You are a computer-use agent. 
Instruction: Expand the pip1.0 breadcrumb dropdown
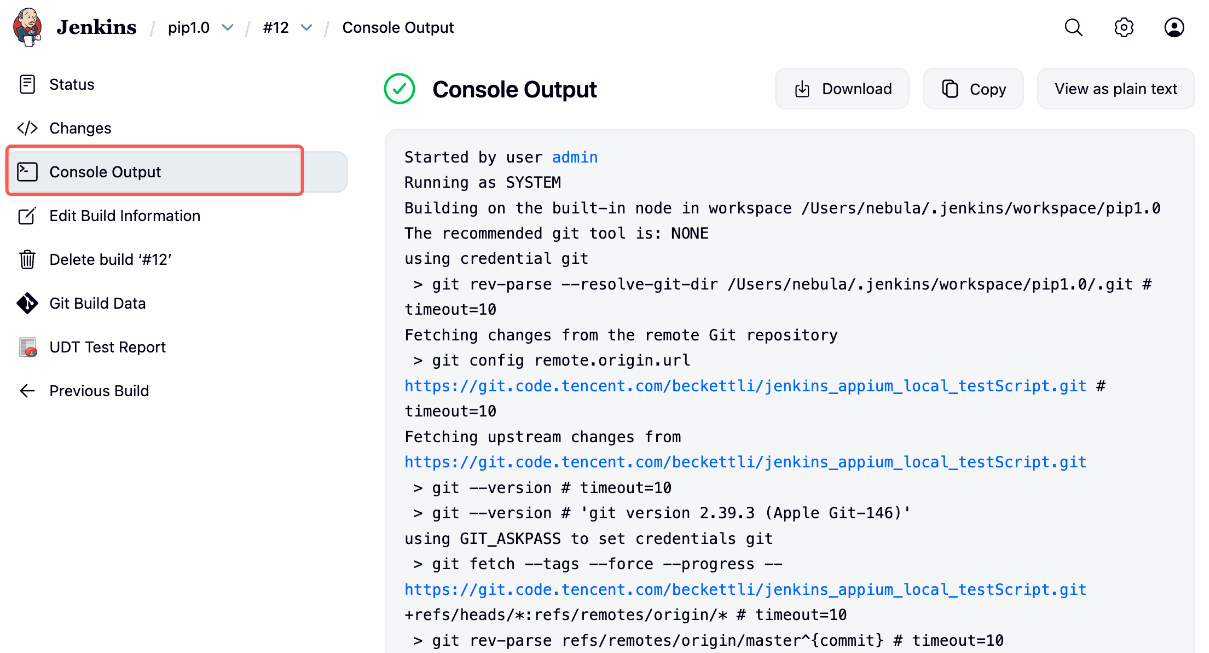pos(227,28)
